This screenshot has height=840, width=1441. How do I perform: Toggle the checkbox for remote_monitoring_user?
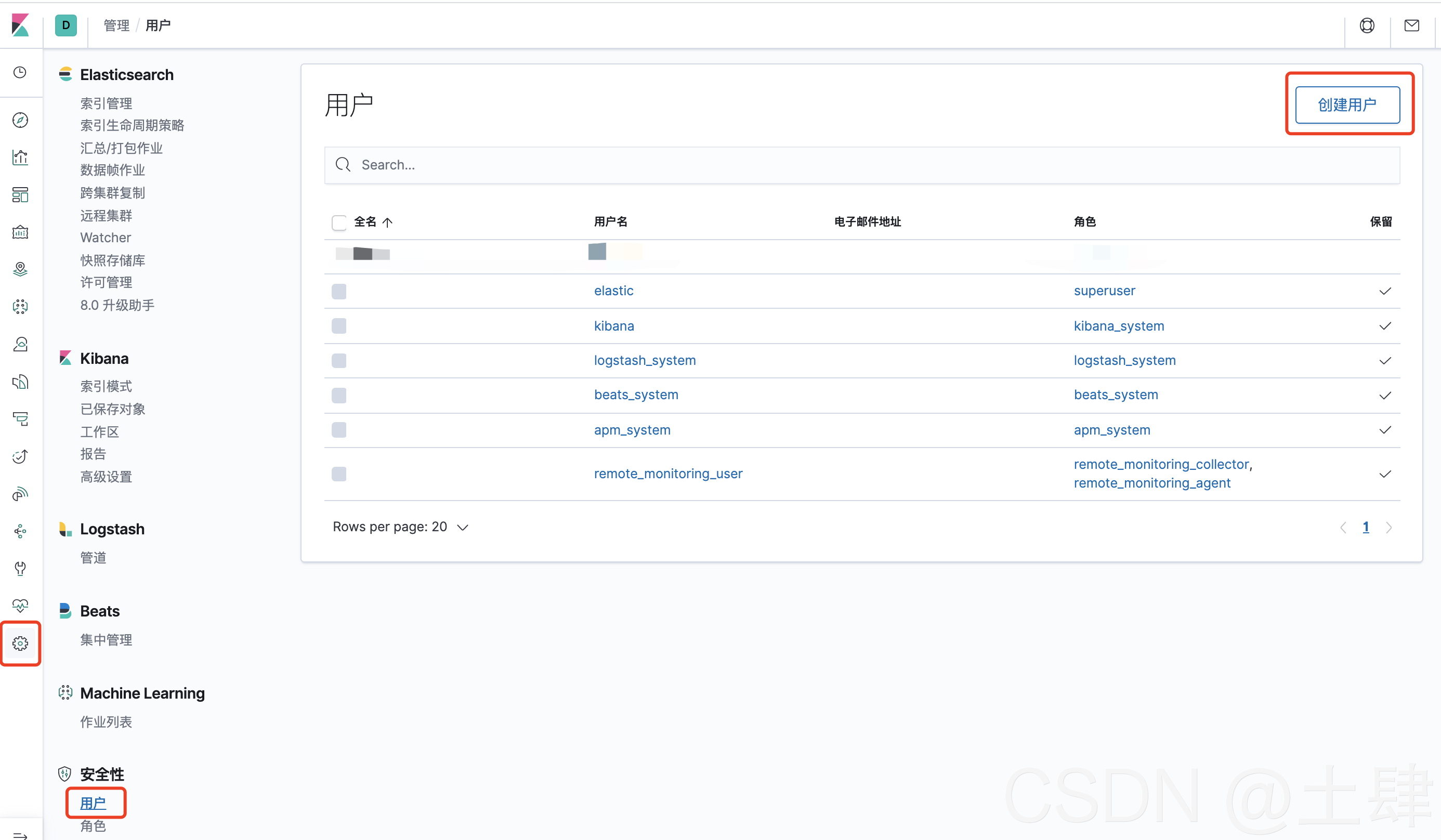(339, 474)
